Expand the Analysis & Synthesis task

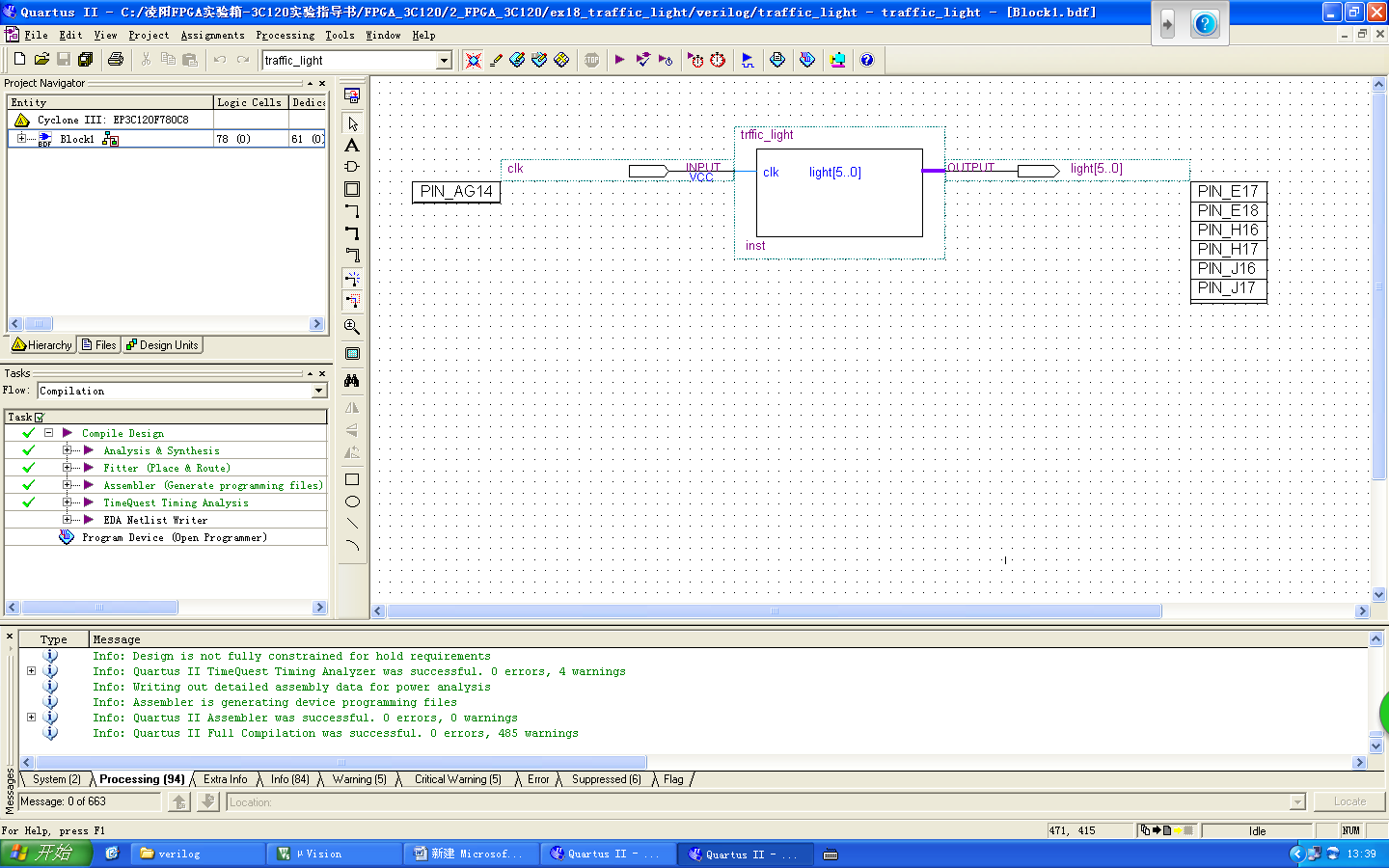click(x=67, y=450)
